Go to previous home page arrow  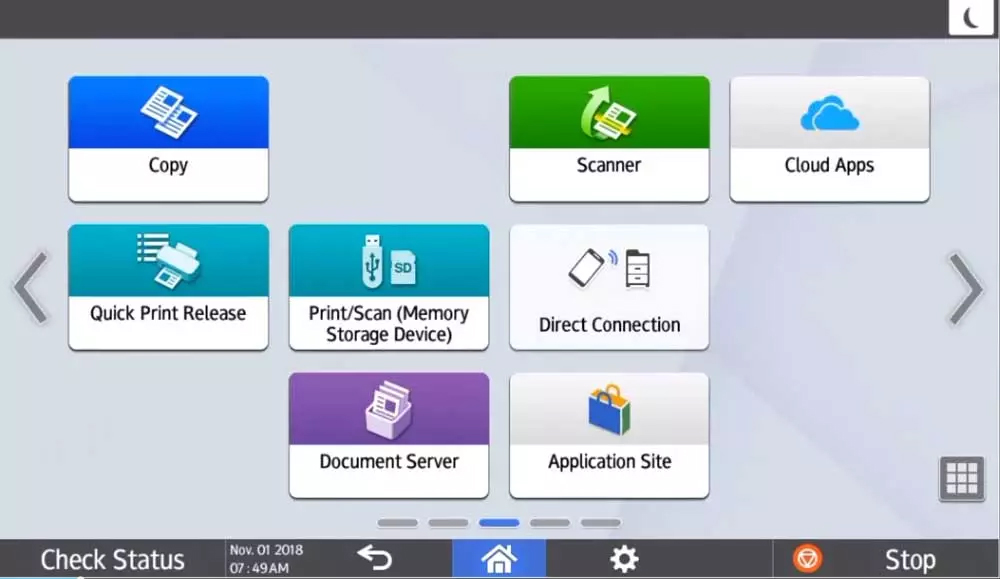31,288
